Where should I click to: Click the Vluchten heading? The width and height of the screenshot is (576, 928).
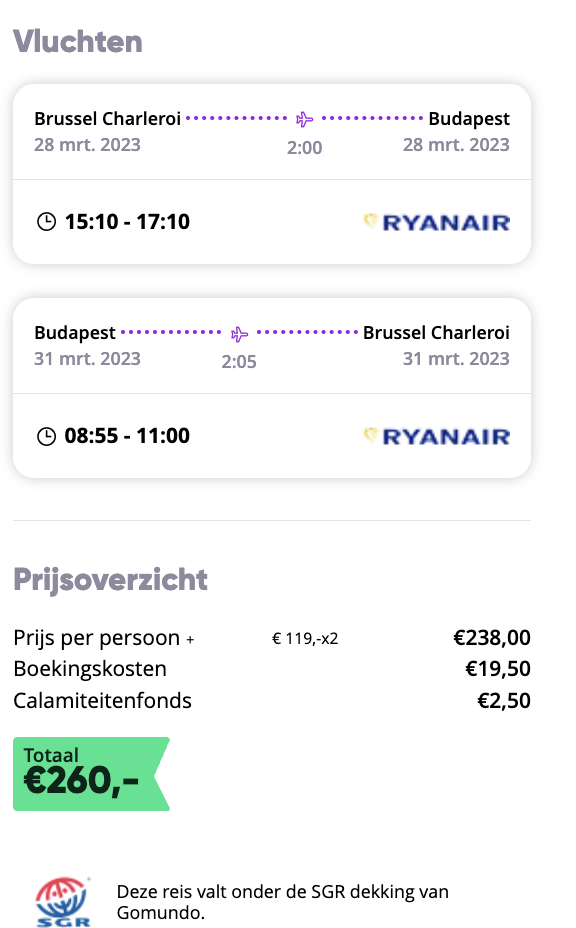78,42
